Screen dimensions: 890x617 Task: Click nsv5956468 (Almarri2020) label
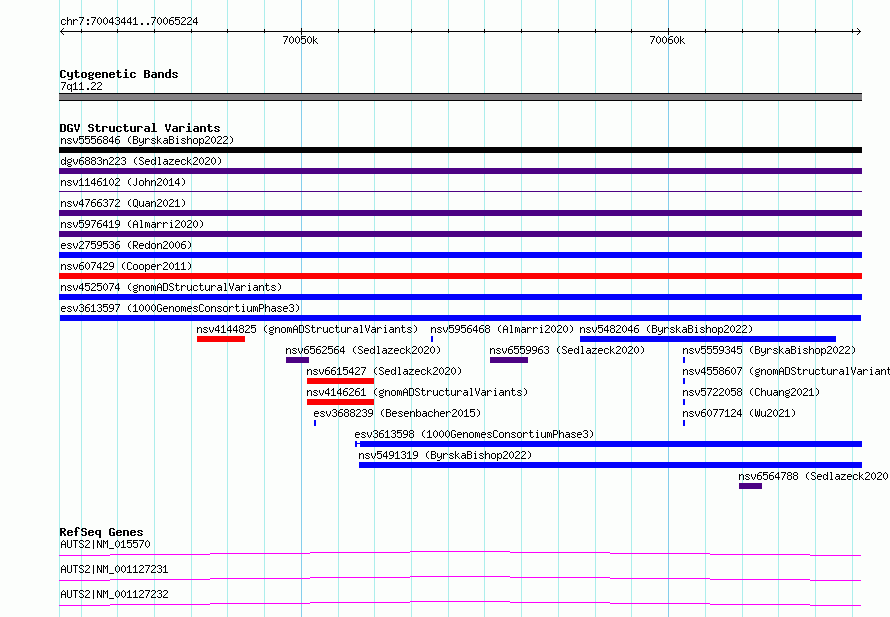[x=502, y=329]
